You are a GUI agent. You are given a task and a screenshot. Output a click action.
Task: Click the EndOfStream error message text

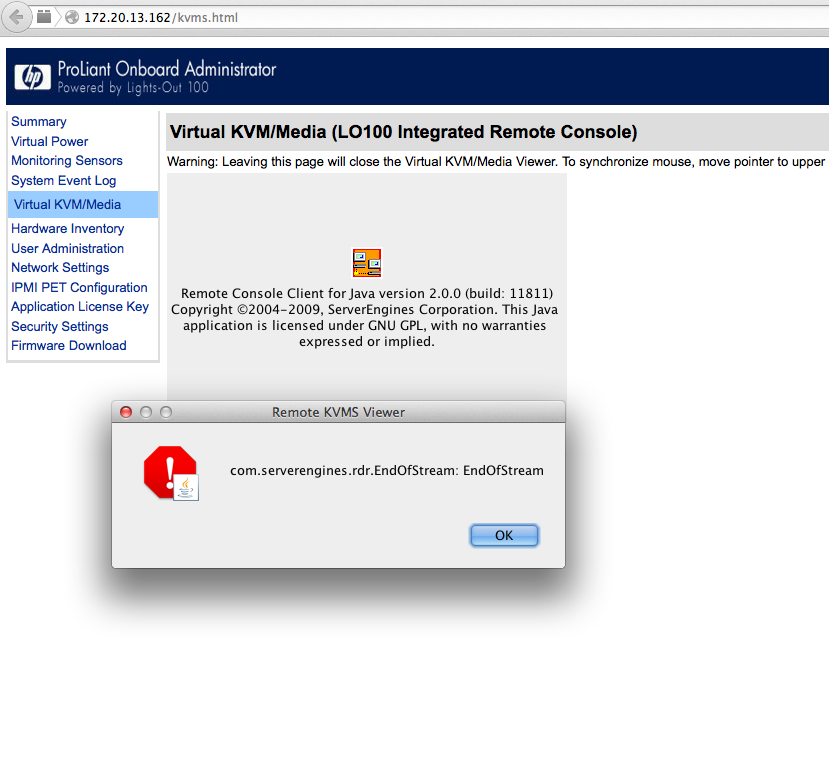tap(386, 471)
